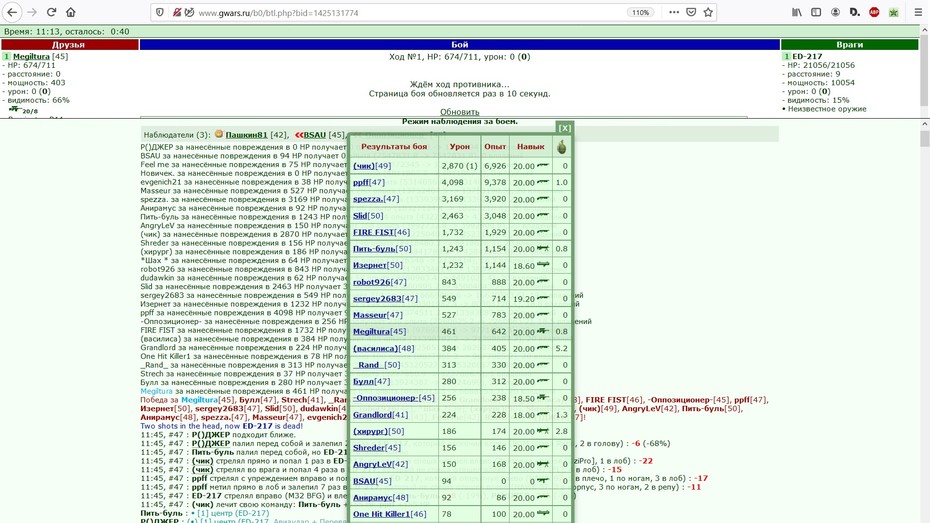Open ppff player in results table
Viewport: 930px width, 523px height.
(361, 183)
